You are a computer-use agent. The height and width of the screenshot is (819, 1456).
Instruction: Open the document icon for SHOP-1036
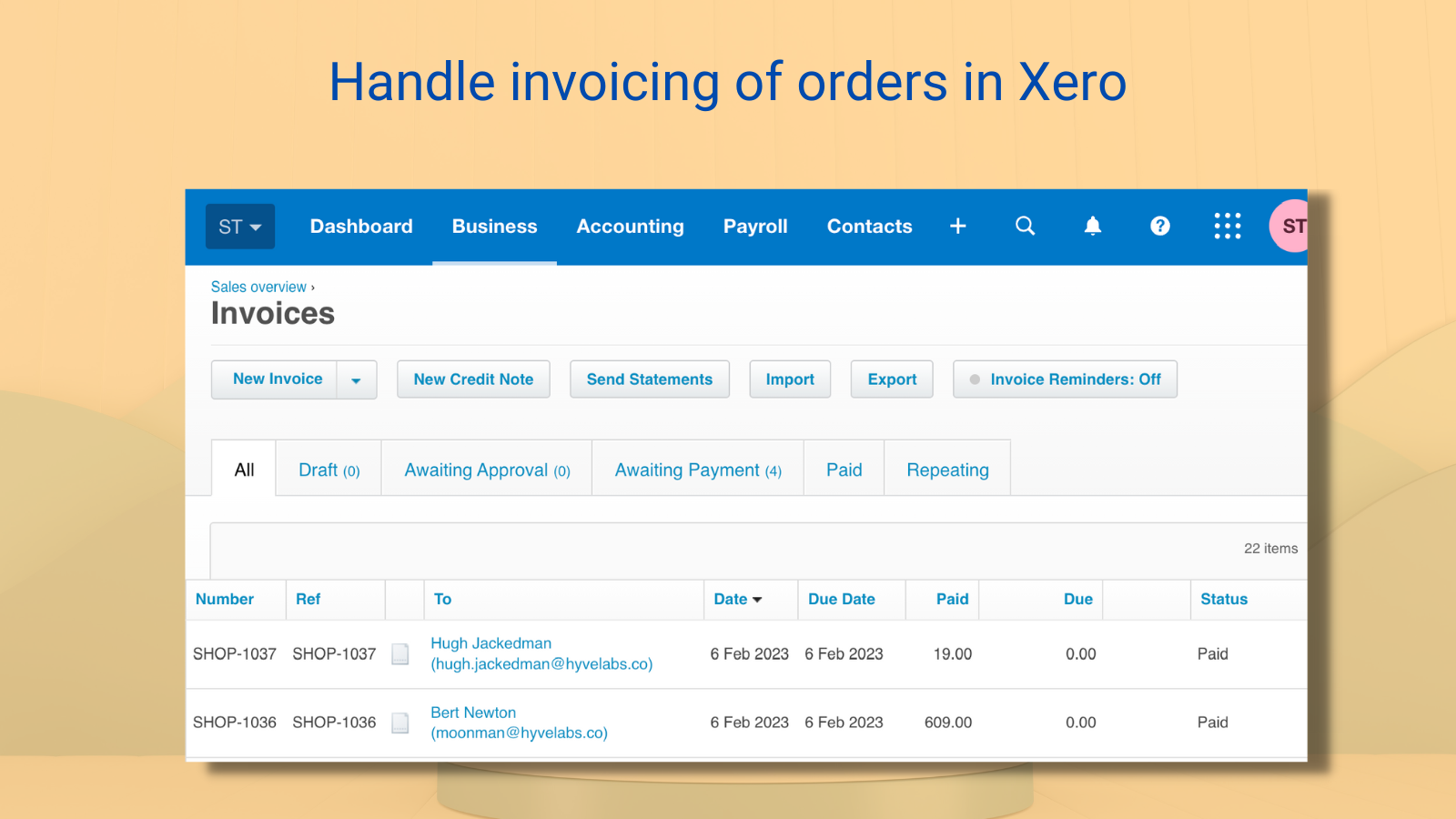click(x=400, y=722)
